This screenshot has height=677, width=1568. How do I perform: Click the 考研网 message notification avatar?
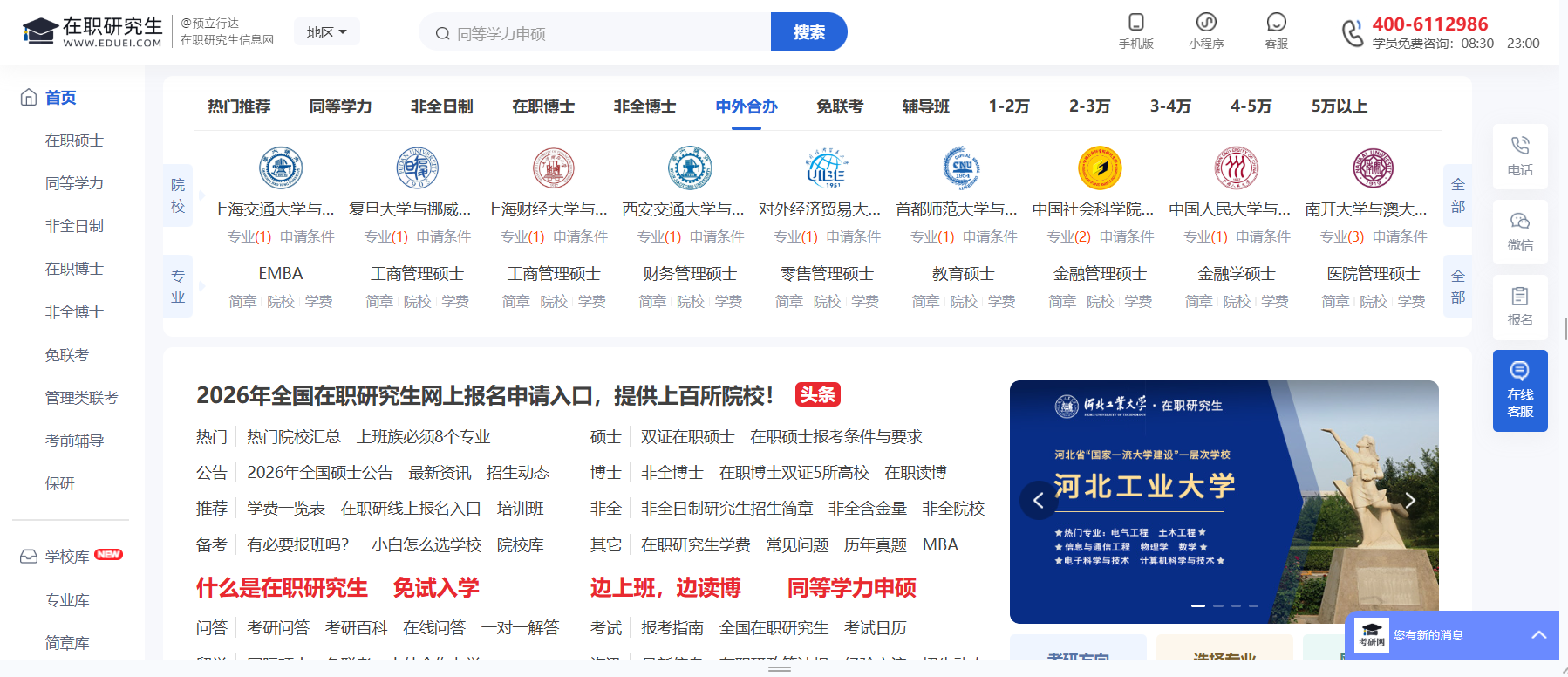click(x=1372, y=635)
